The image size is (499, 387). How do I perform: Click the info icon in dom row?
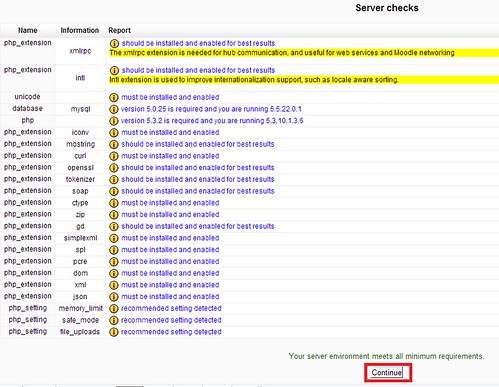114,273
